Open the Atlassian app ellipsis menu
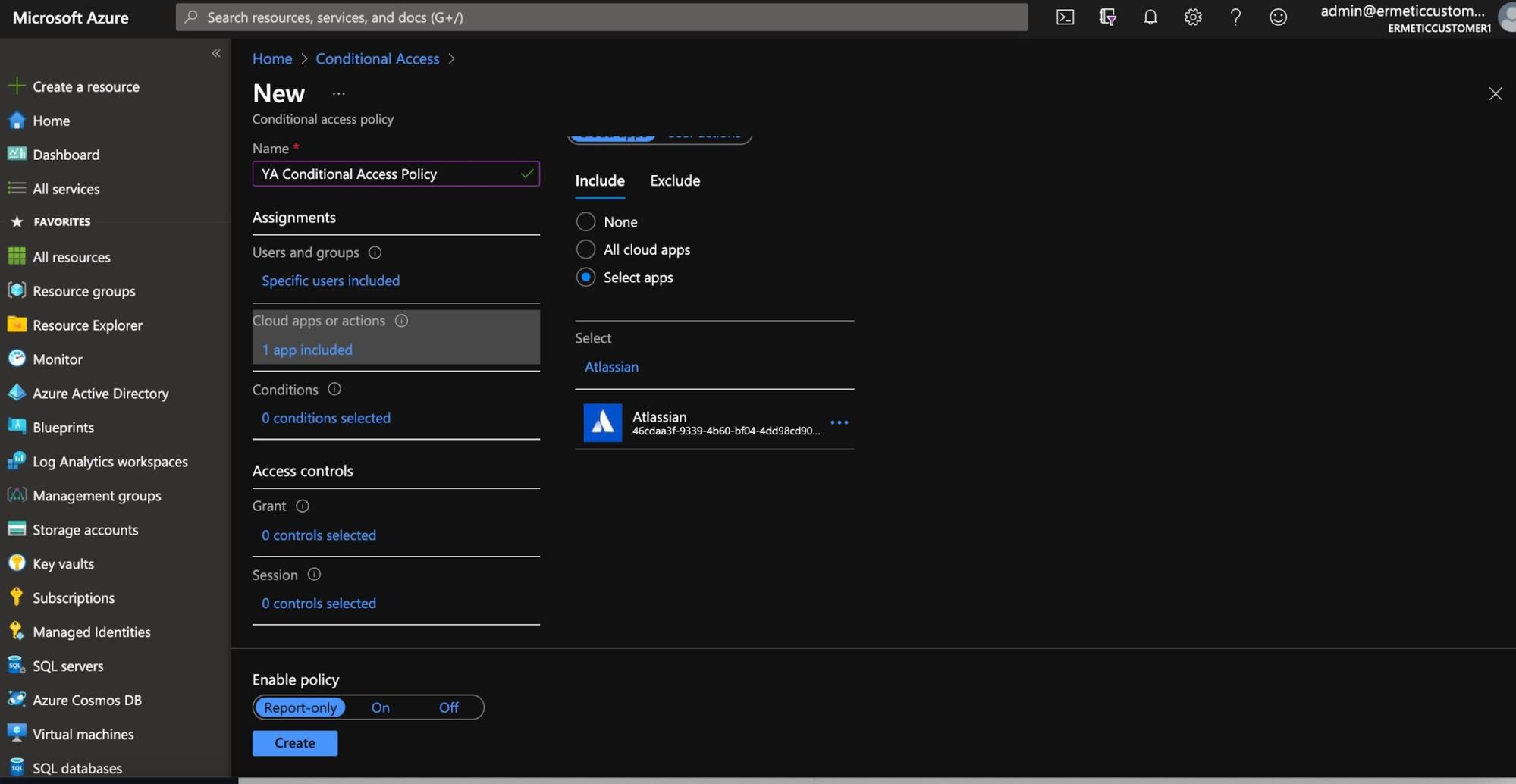 click(839, 422)
